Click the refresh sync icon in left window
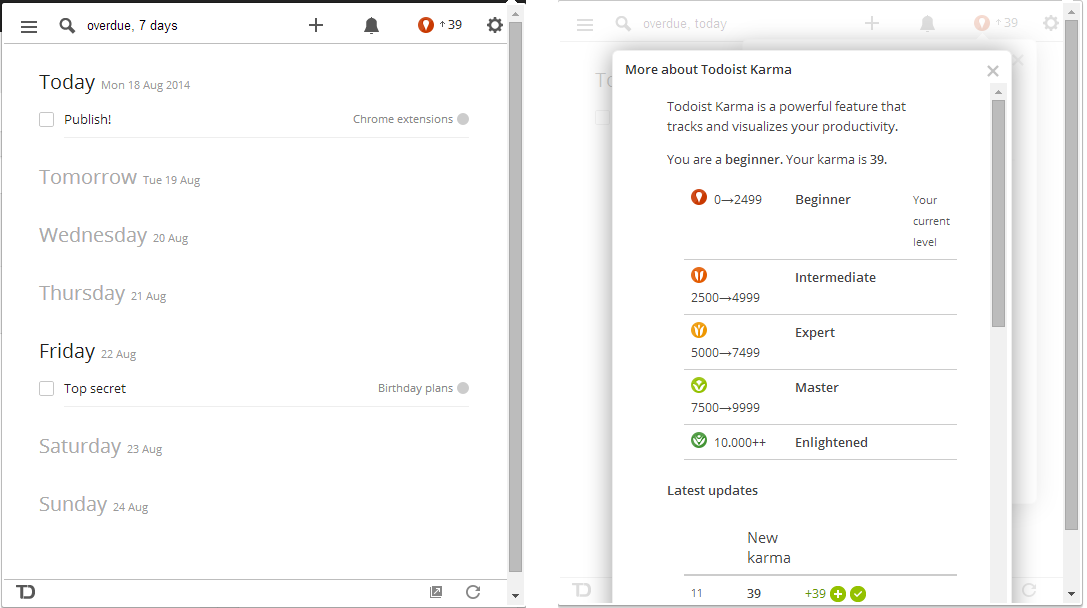The height and width of the screenshot is (608, 1087). click(x=473, y=591)
